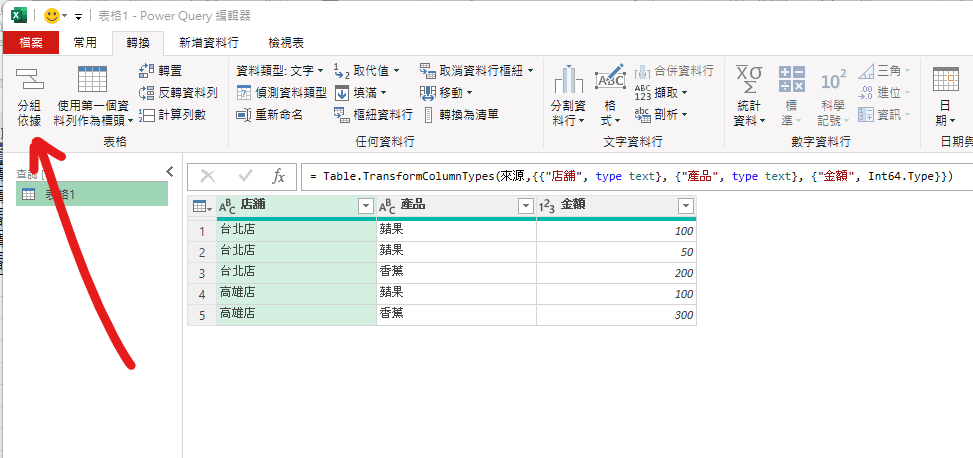Click the cell containing 300
Viewport: 973px width, 458px height.
[616, 315]
